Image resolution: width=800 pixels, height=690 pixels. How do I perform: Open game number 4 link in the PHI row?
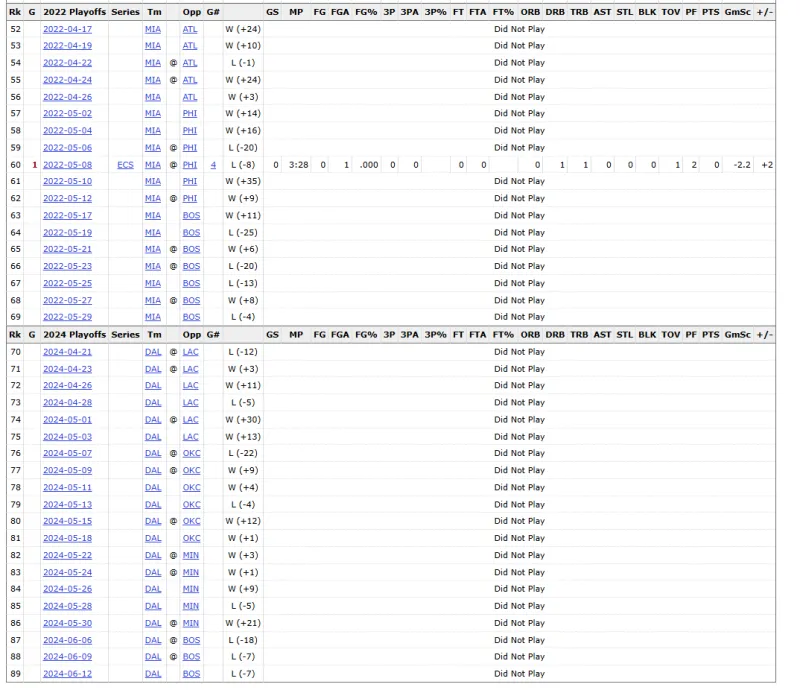pyautogui.click(x=212, y=164)
